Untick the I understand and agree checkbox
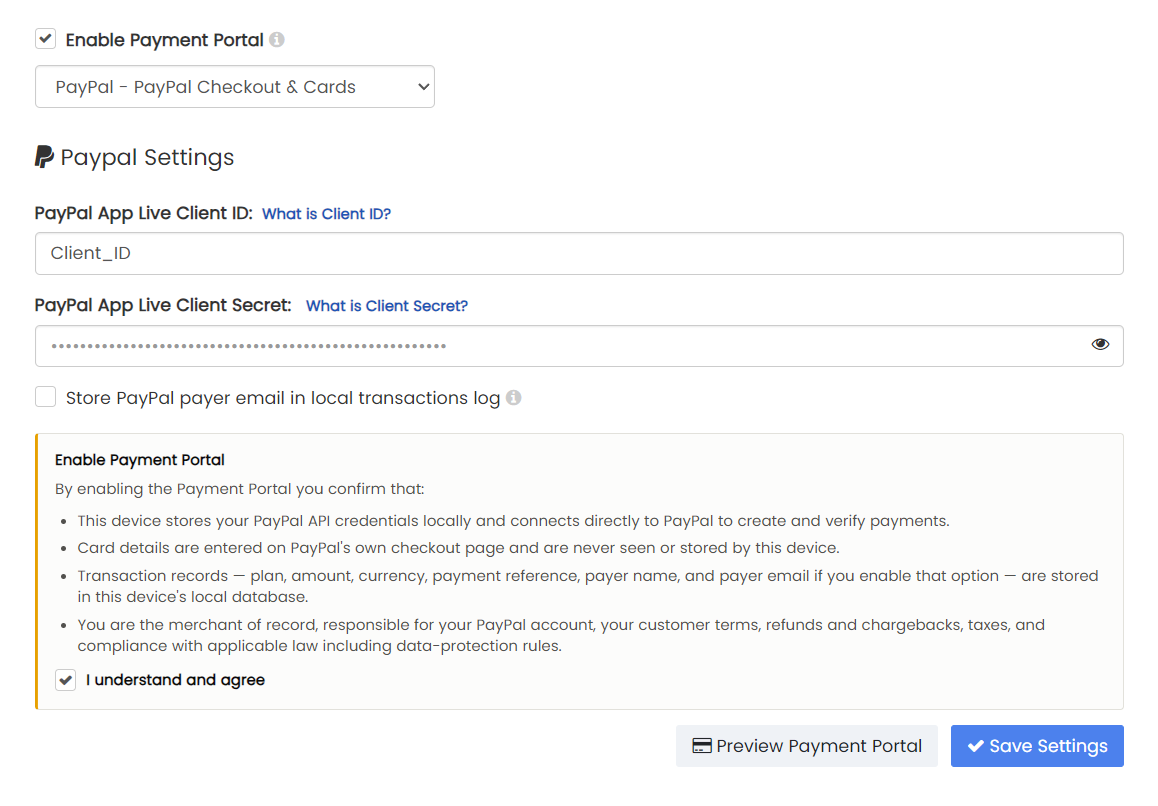The width and height of the screenshot is (1158, 806). [x=66, y=680]
